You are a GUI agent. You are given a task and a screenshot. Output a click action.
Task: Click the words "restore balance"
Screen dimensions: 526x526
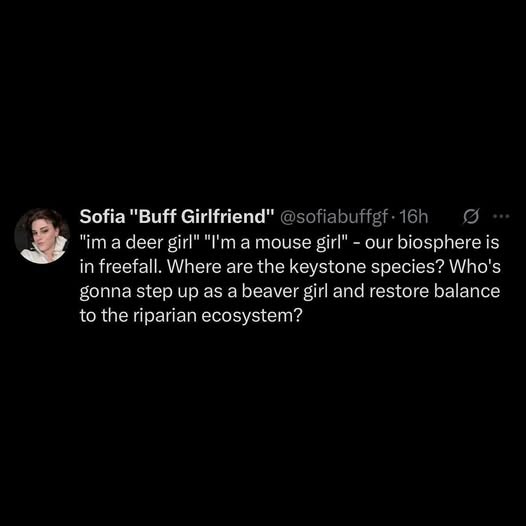coord(434,291)
